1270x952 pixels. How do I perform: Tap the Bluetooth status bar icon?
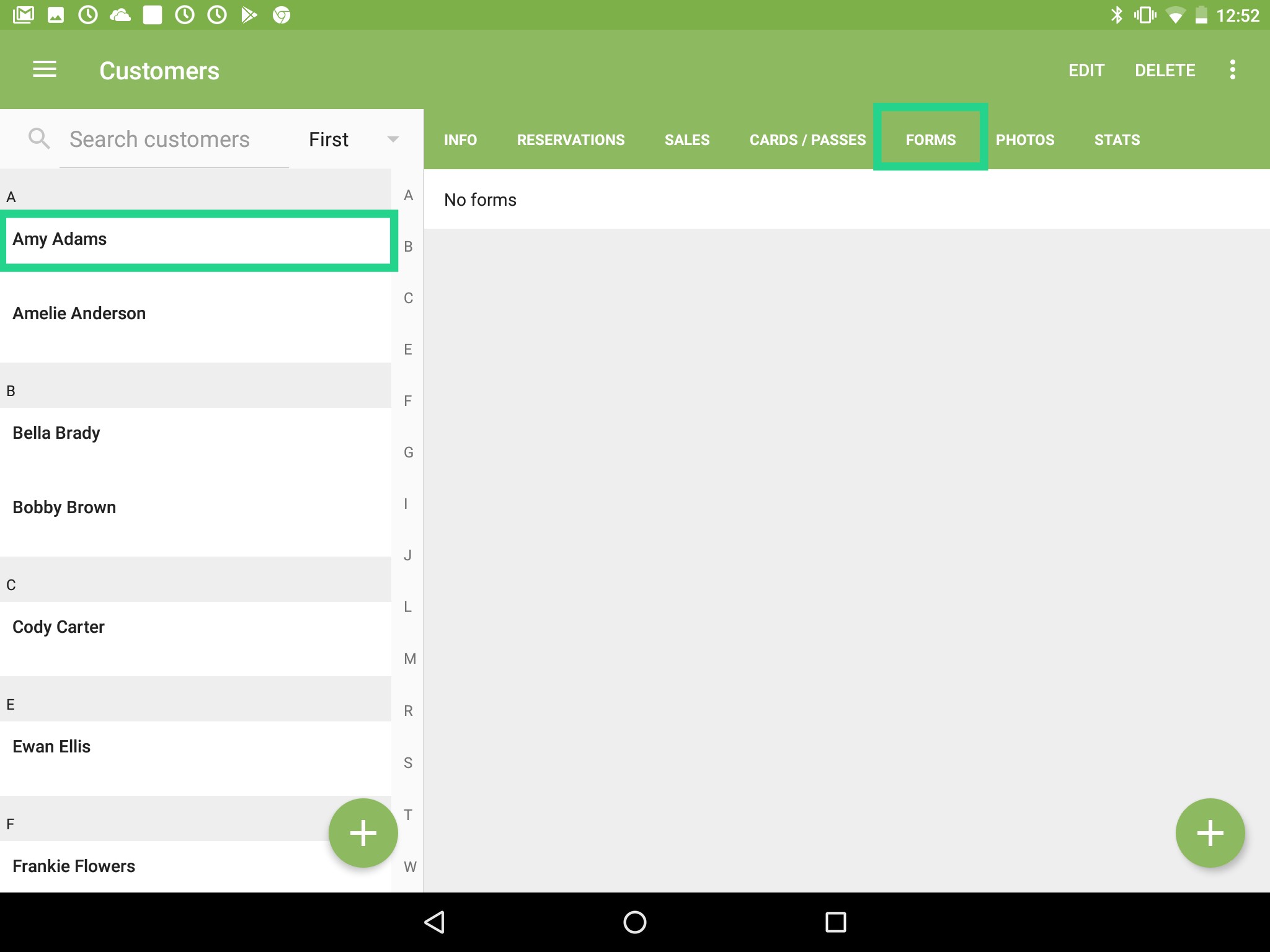[x=1118, y=14]
